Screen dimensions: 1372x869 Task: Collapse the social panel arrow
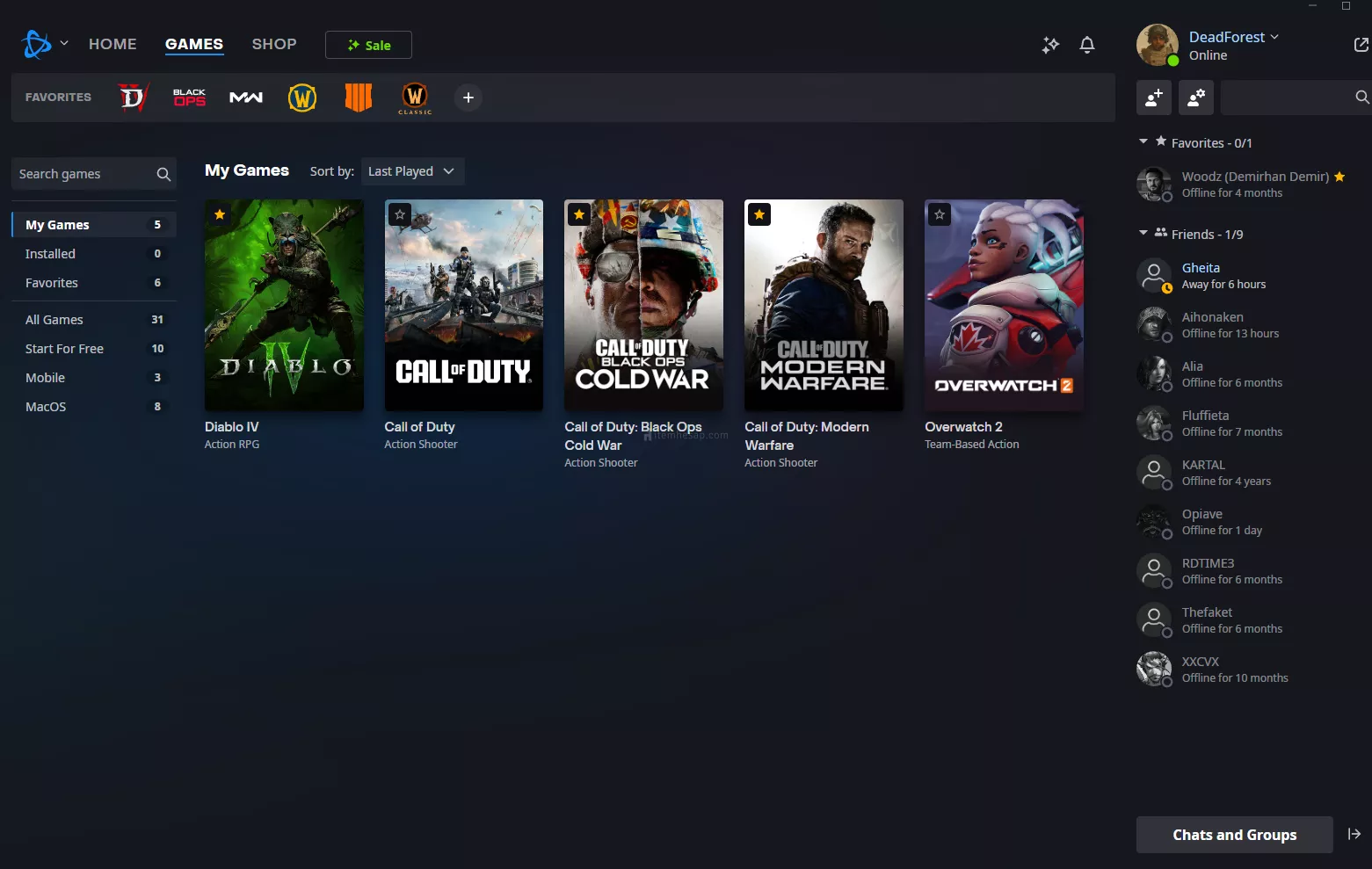1354,834
